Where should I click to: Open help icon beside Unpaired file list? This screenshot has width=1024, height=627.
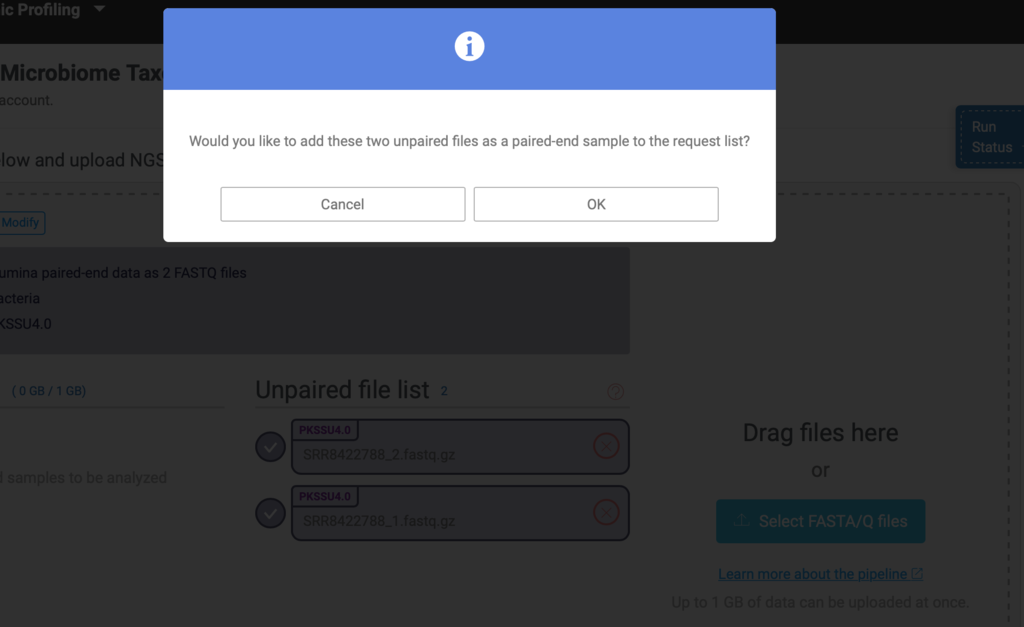pos(615,391)
